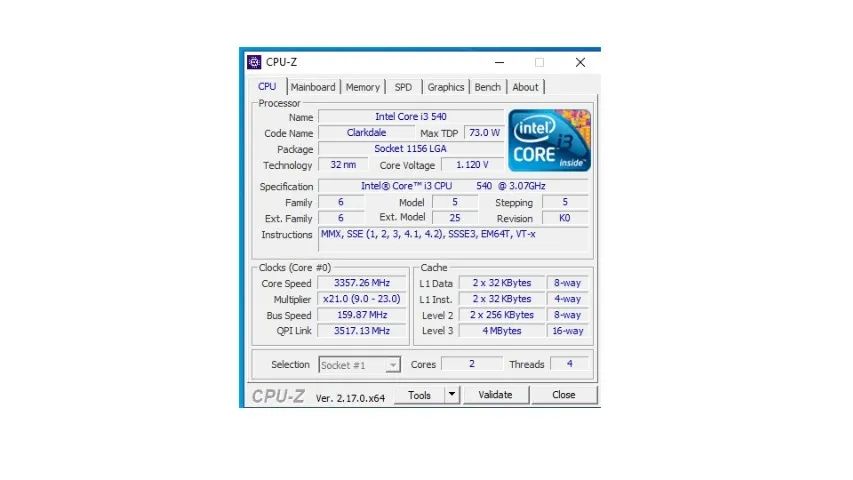The width and height of the screenshot is (853, 480).
Task: Select the Technology value 32 nm
Action: click(x=343, y=164)
